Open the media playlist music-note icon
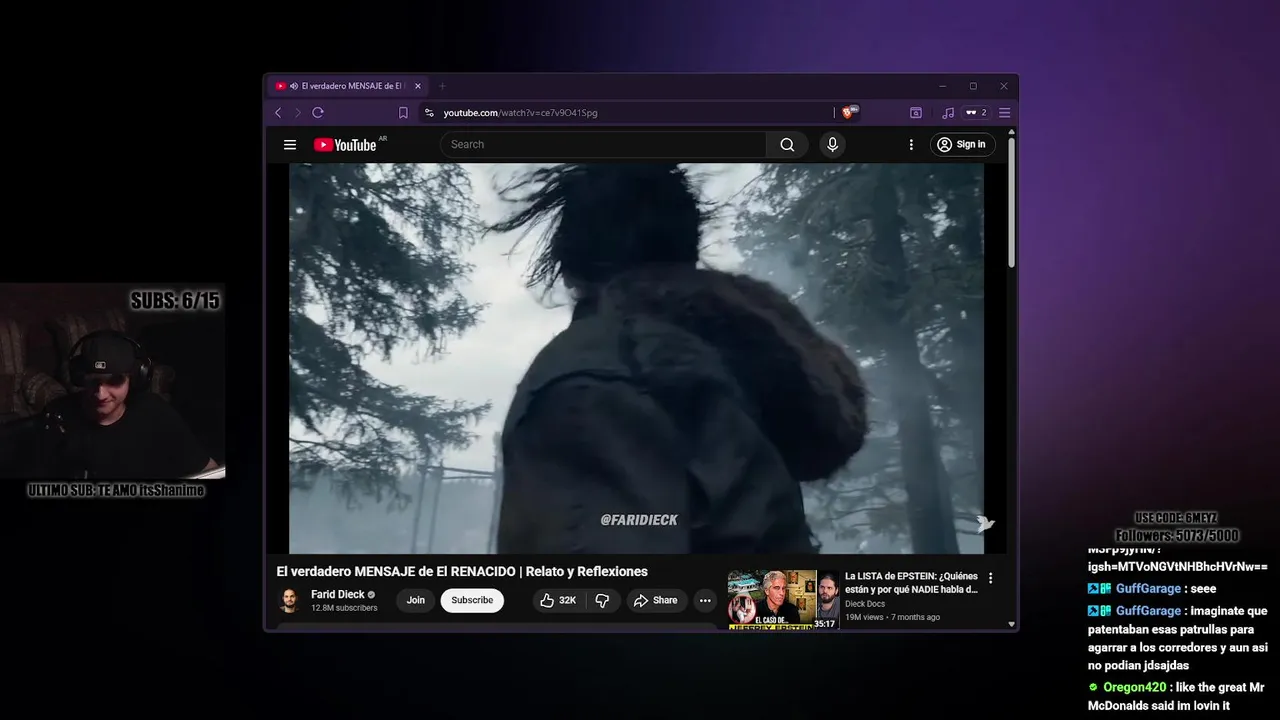 pos(948,113)
